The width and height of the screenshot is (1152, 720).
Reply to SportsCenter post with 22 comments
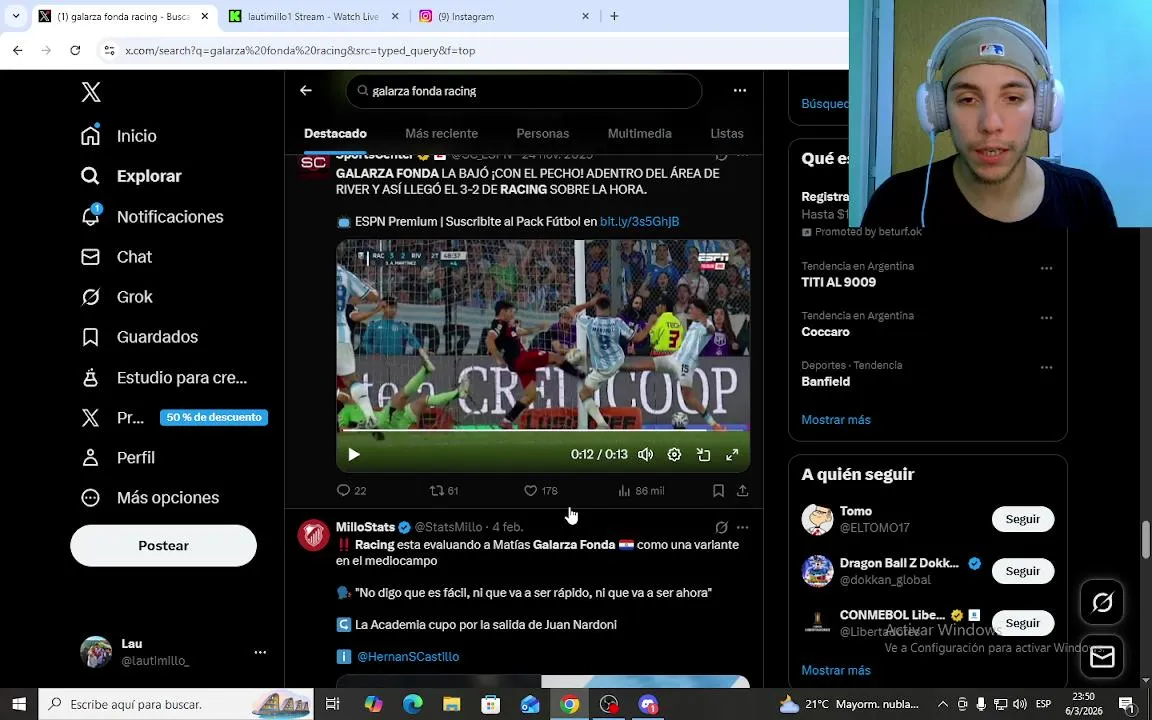(351, 491)
